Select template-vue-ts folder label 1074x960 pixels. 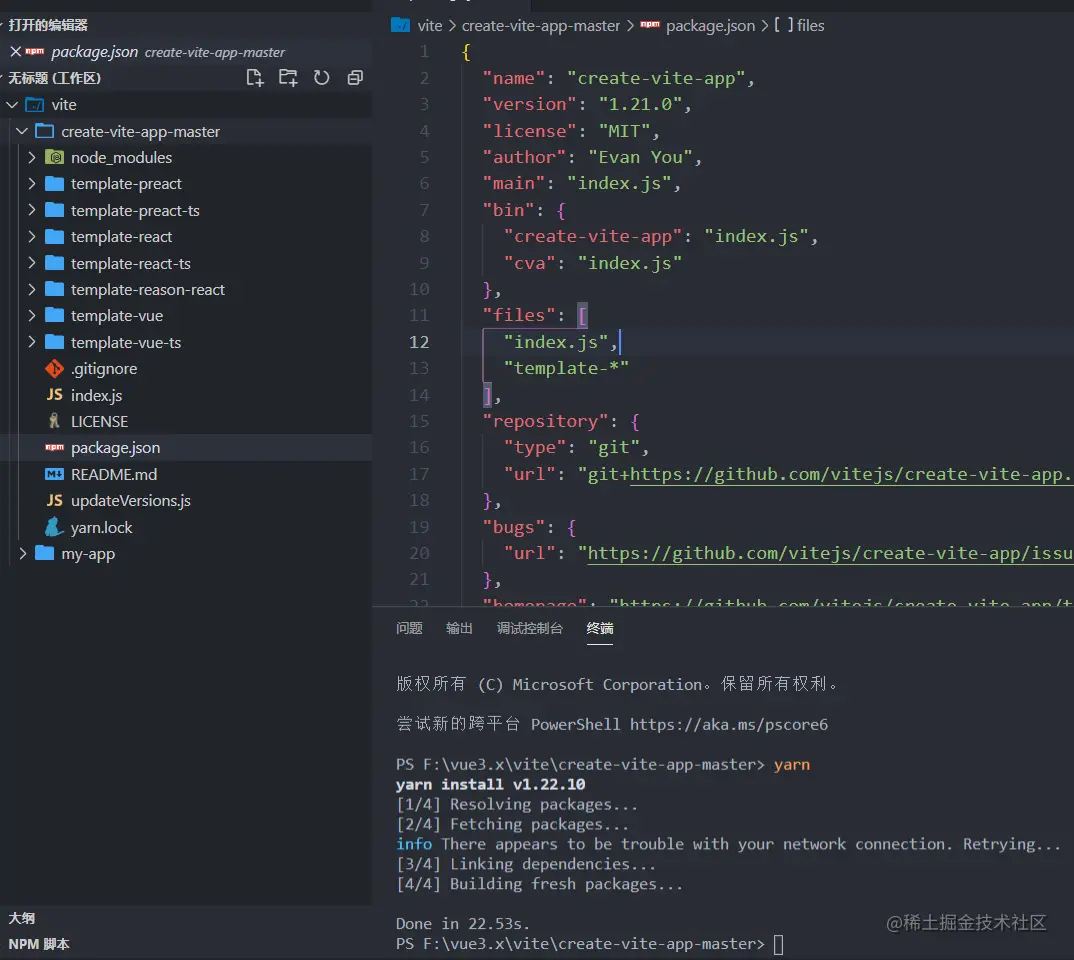point(126,342)
